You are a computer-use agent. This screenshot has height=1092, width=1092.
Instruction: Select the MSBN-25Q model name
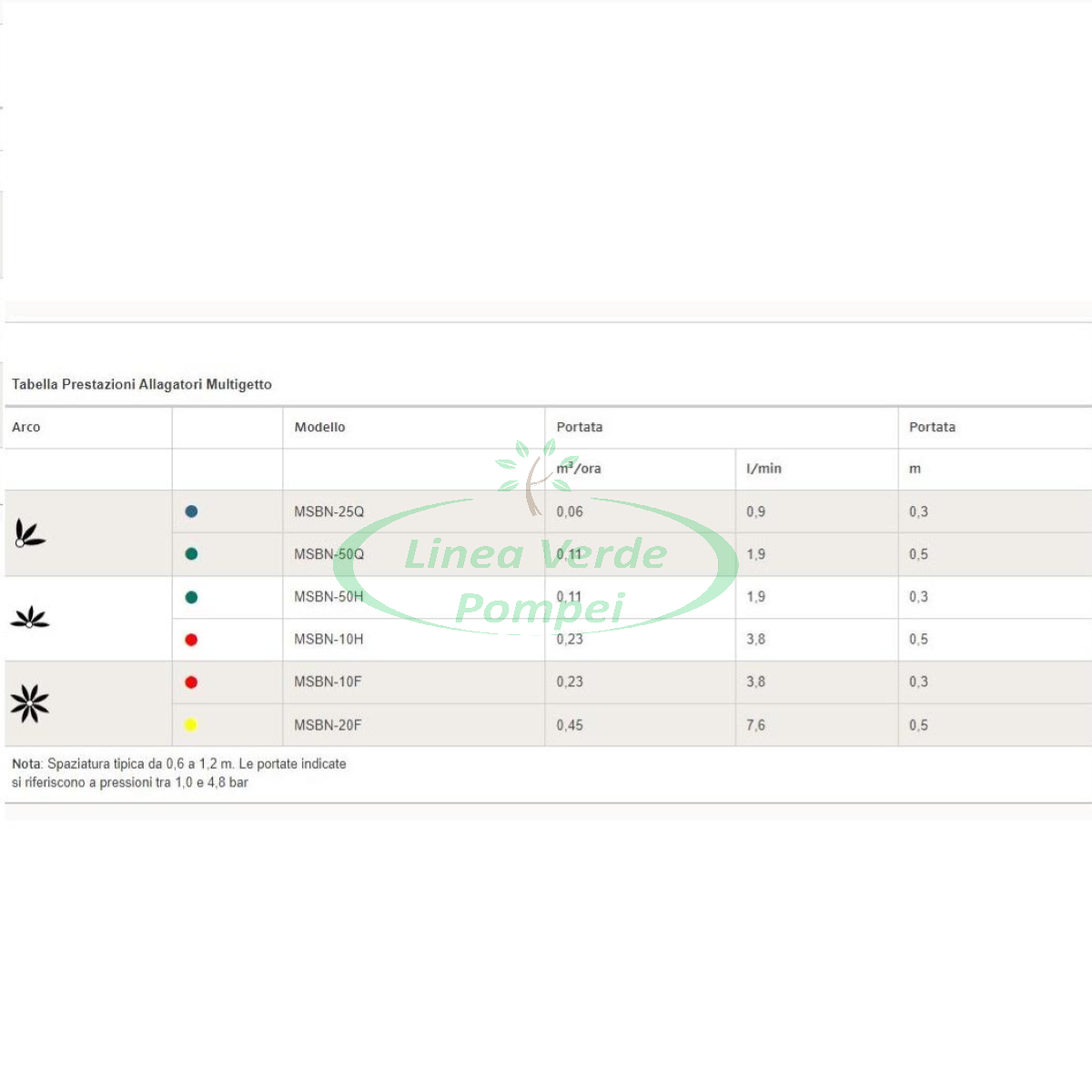[329, 511]
